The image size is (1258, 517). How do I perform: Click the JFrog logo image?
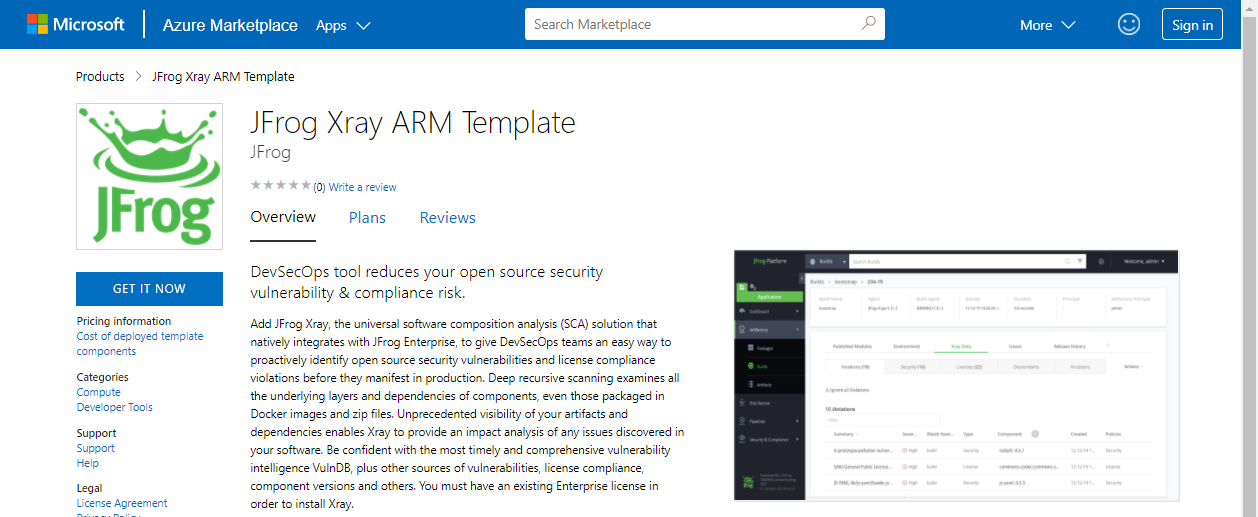pos(150,177)
